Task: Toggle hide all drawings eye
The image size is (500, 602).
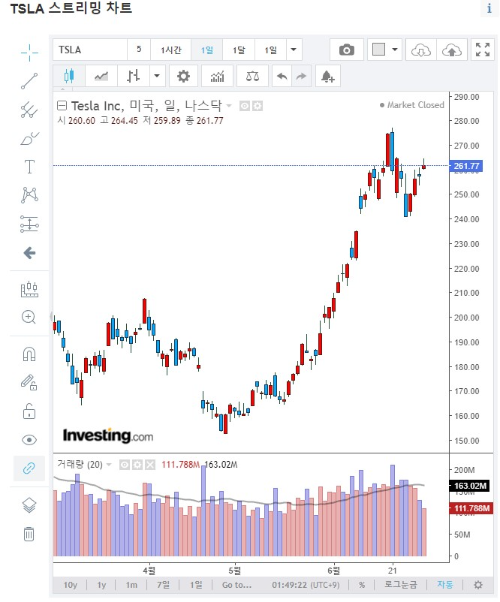Action: 29,440
